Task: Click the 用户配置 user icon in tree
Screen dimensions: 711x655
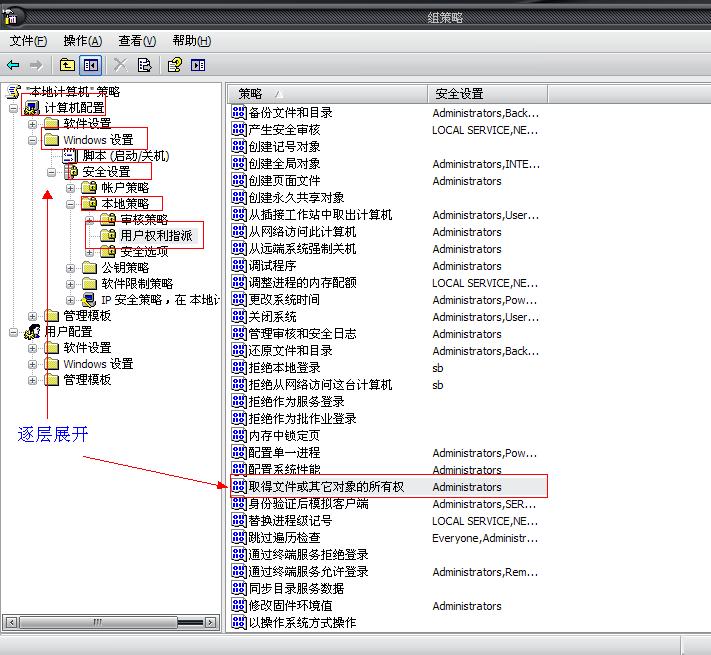Action: coord(32,332)
